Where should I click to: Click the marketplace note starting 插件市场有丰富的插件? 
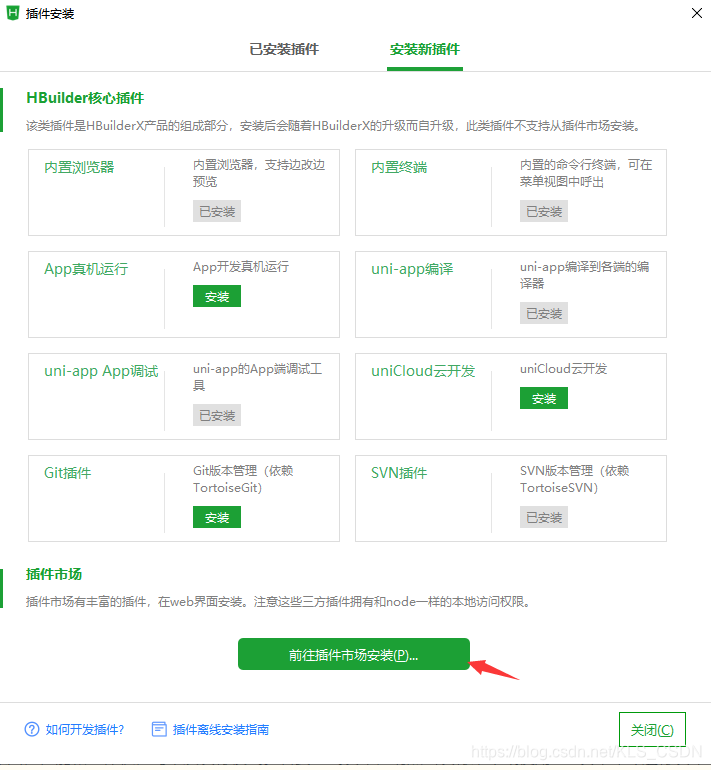[279, 601]
